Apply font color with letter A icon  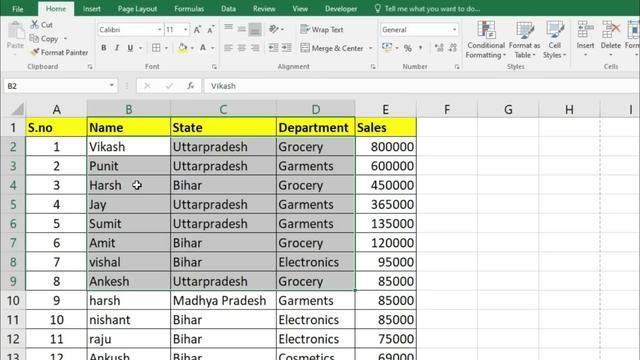(203, 48)
